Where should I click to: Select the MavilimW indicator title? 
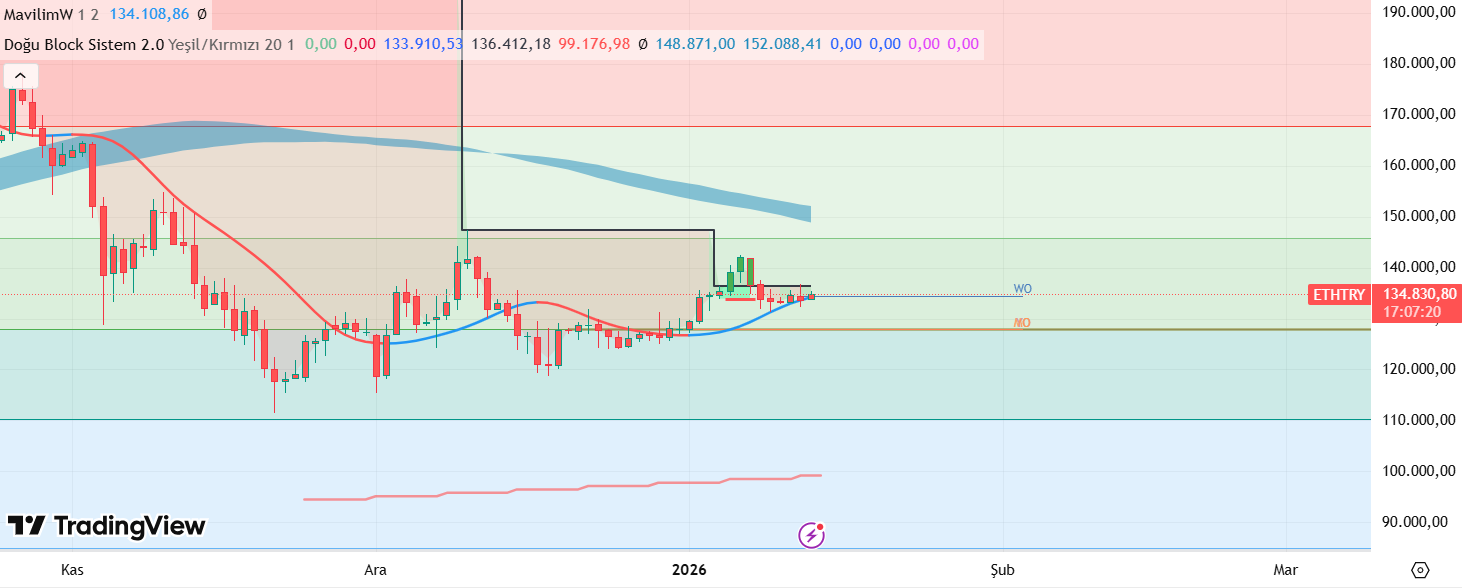click(x=38, y=15)
